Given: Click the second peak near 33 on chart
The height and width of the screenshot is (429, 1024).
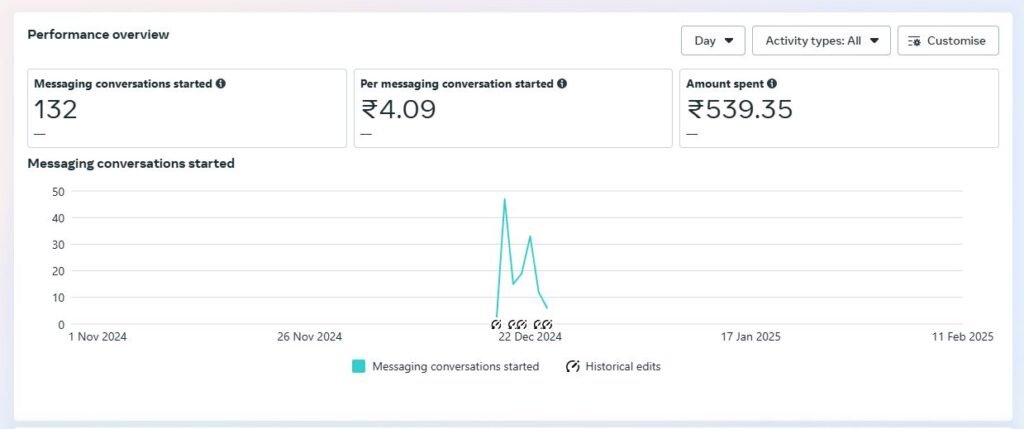Looking at the screenshot, I should coord(530,237).
